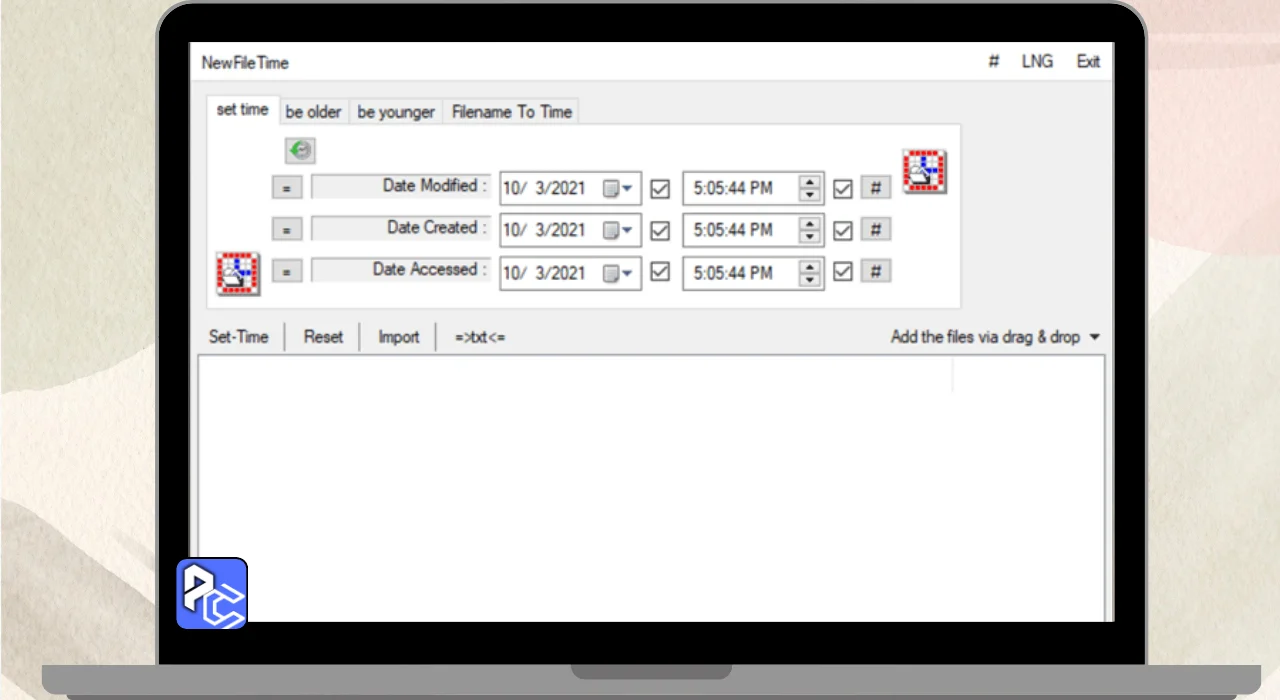
Task: Toggle the time checkbox for Date Modified
Action: [843, 188]
